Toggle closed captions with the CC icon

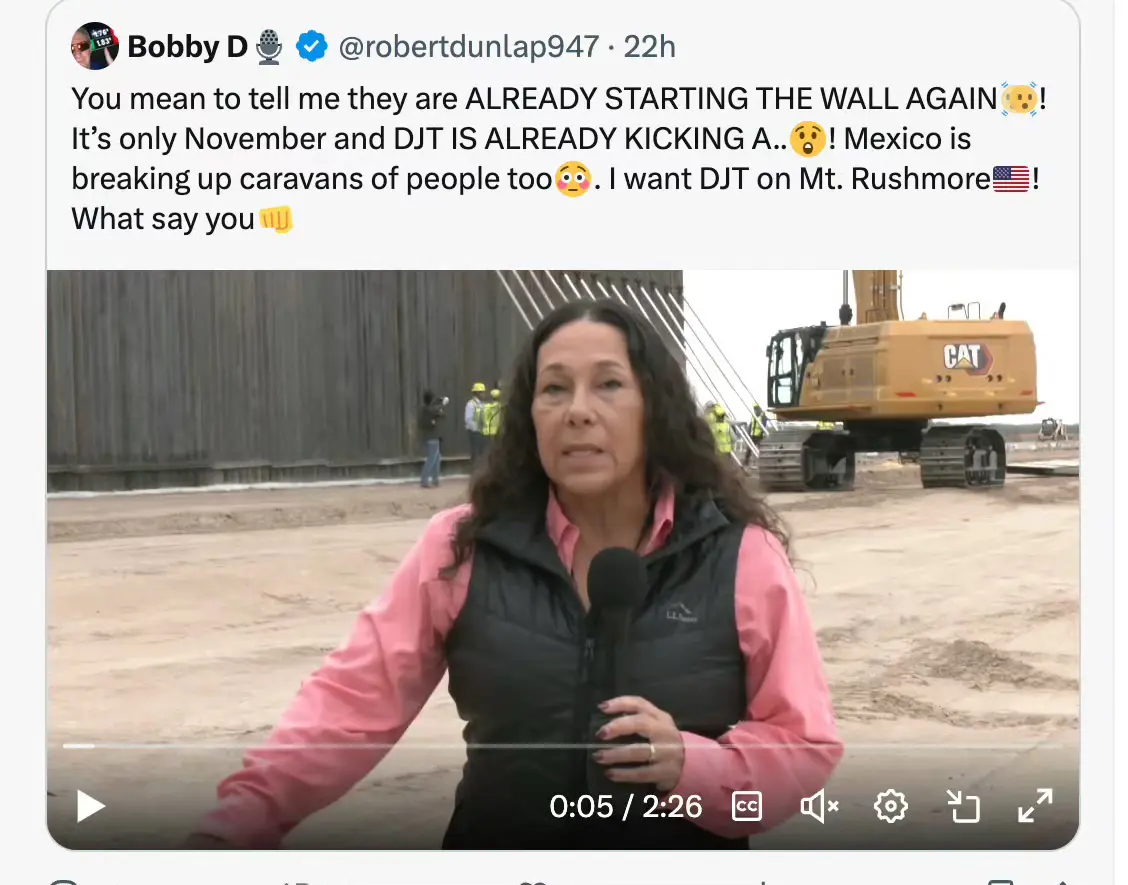pos(747,806)
